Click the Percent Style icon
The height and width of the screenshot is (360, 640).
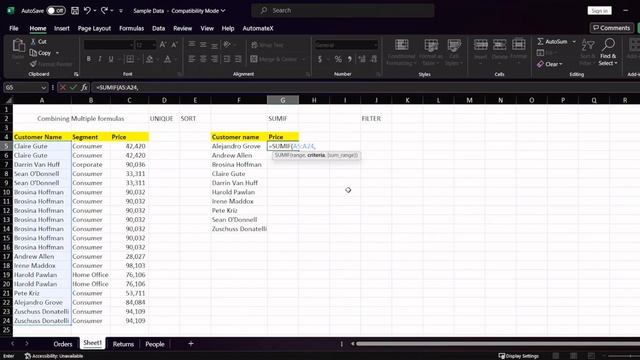338,59
